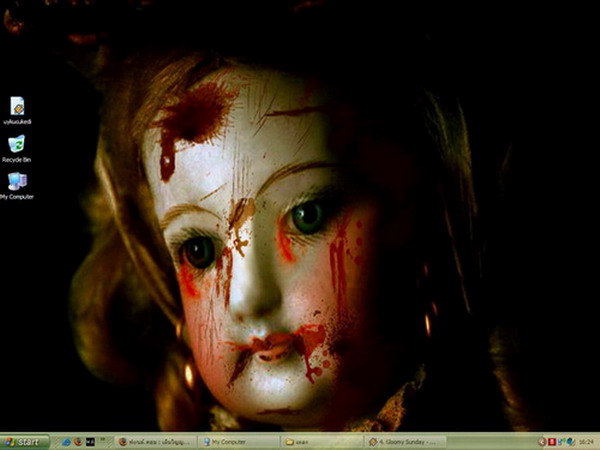Switch to Gloomy Sunday player taskbar button
The width and height of the screenshot is (600, 450).
(405, 442)
